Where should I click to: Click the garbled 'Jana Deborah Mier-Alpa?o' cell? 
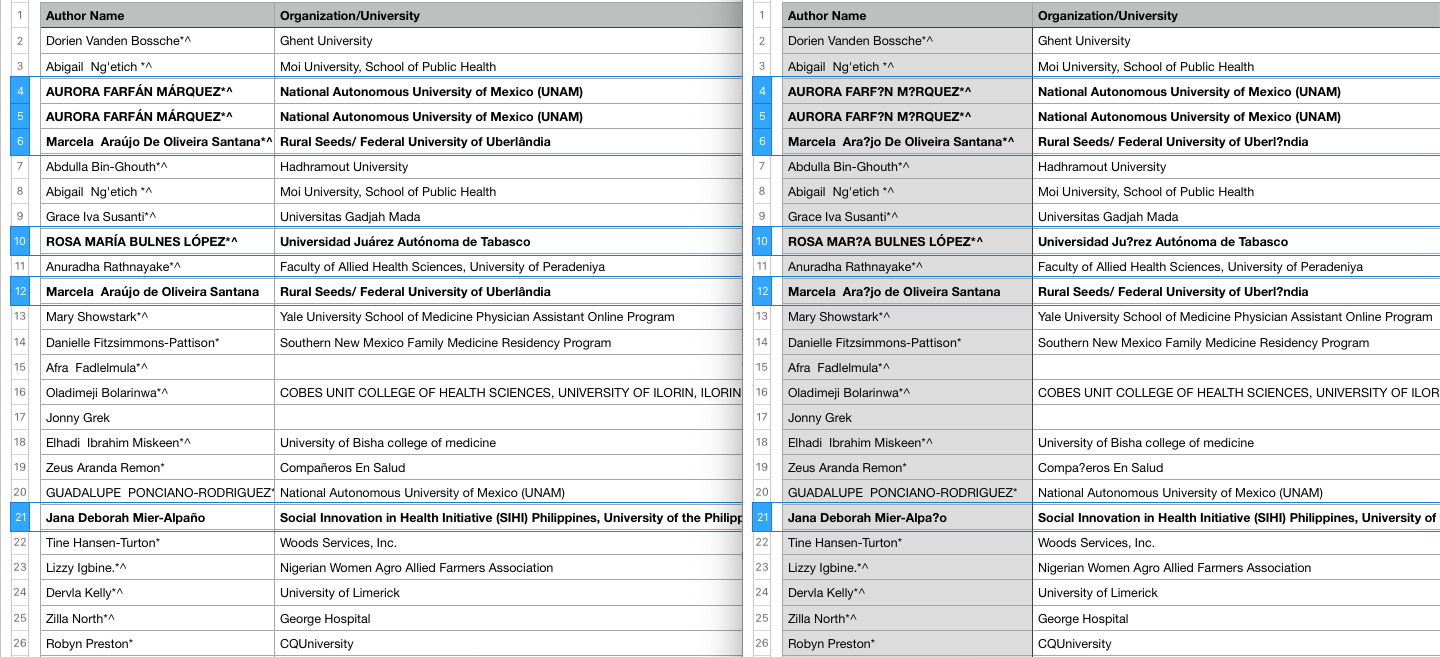pos(867,518)
